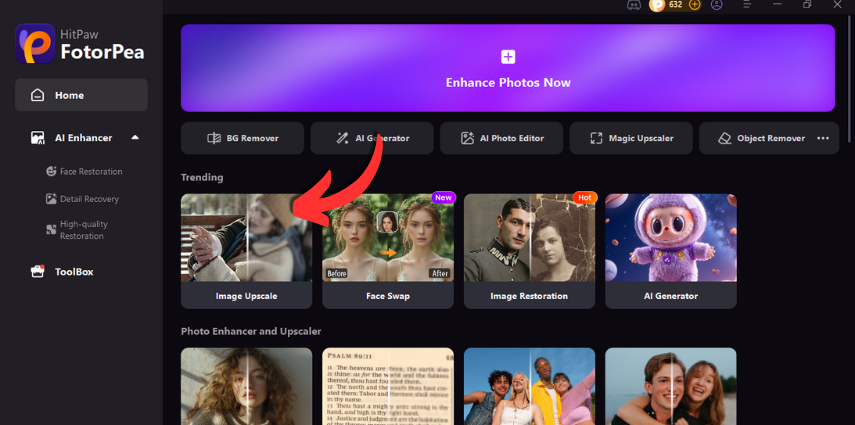Click the New badge on Face Swap

pyautogui.click(x=443, y=197)
